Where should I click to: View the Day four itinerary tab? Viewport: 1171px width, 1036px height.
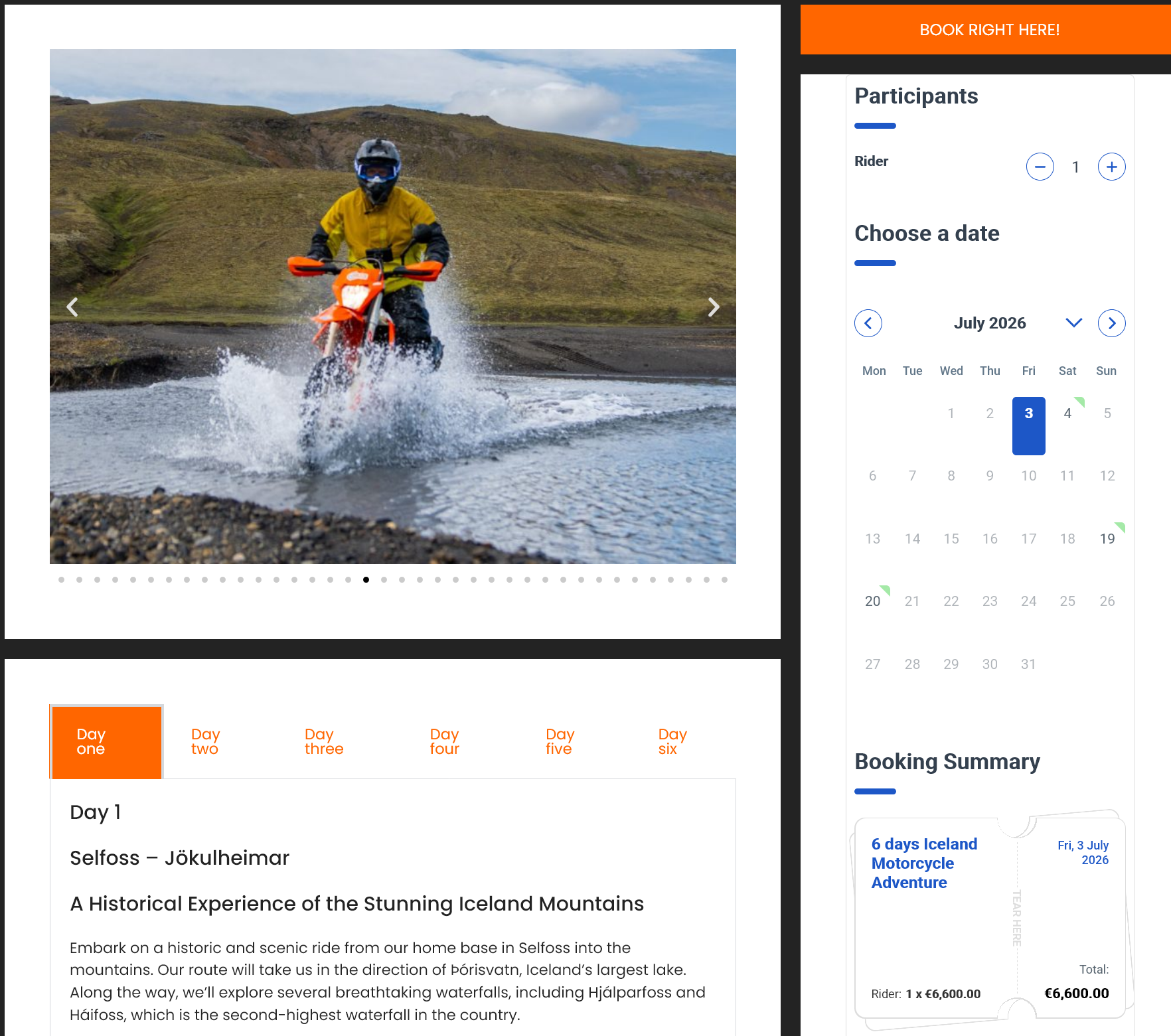pos(444,741)
